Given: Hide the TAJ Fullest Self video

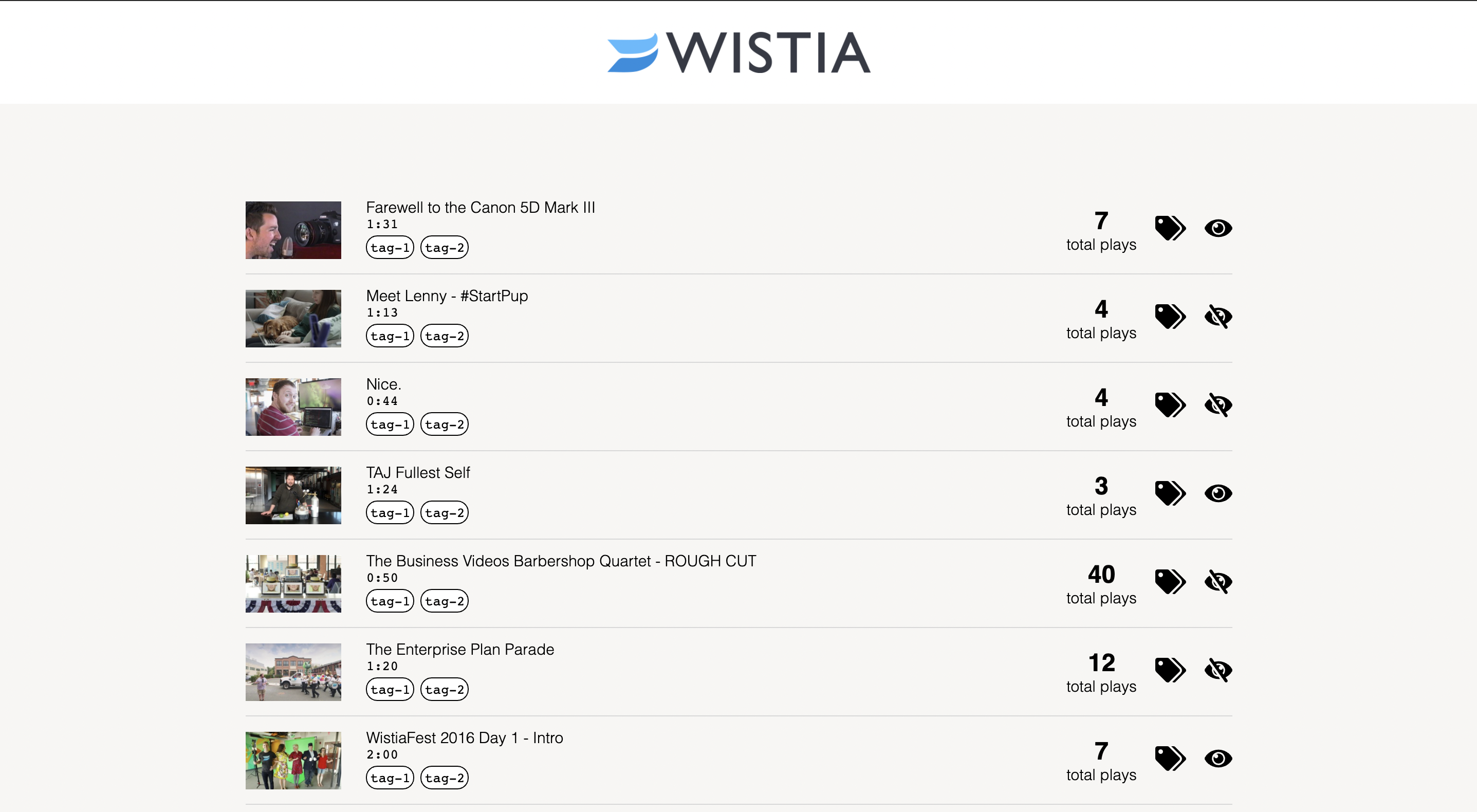Looking at the screenshot, I should [1218, 493].
